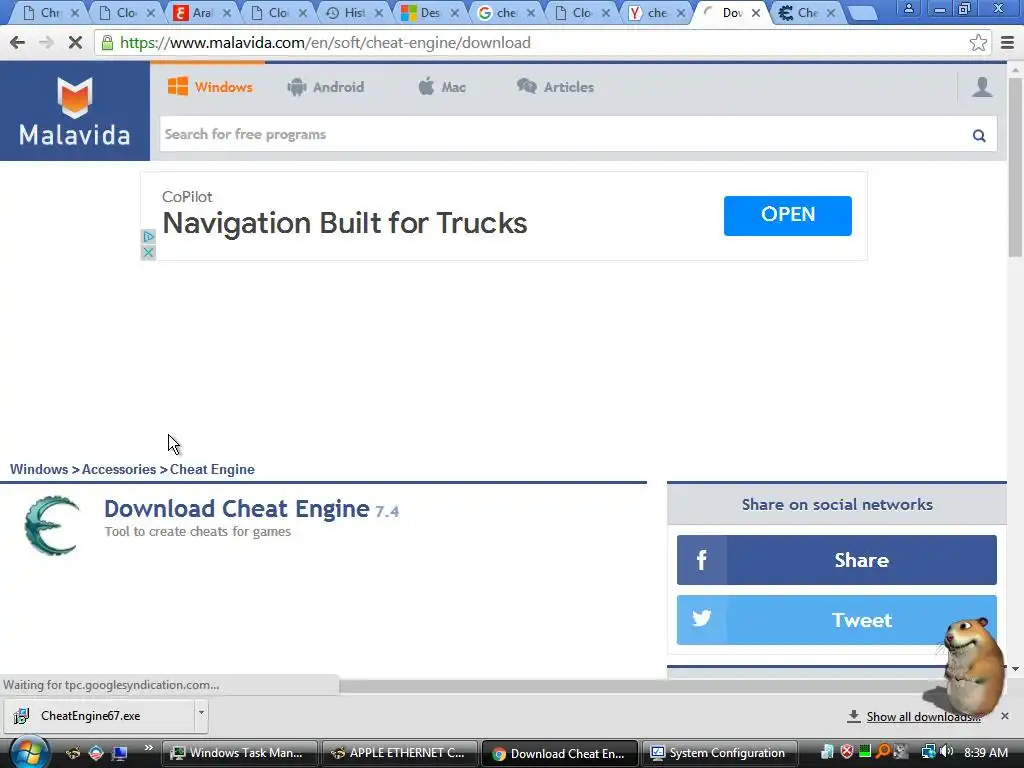This screenshot has height=768, width=1024.
Task: Click the Chrome user profile button
Action: (908, 8)
